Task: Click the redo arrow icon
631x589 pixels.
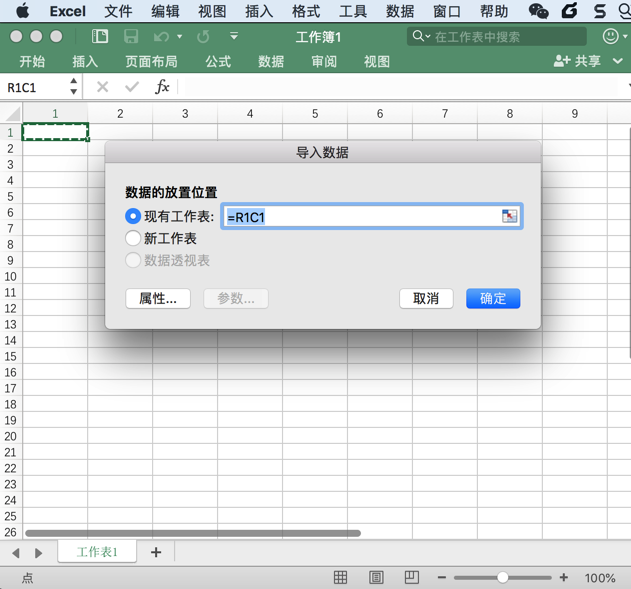Action: (x=203, y=37)
